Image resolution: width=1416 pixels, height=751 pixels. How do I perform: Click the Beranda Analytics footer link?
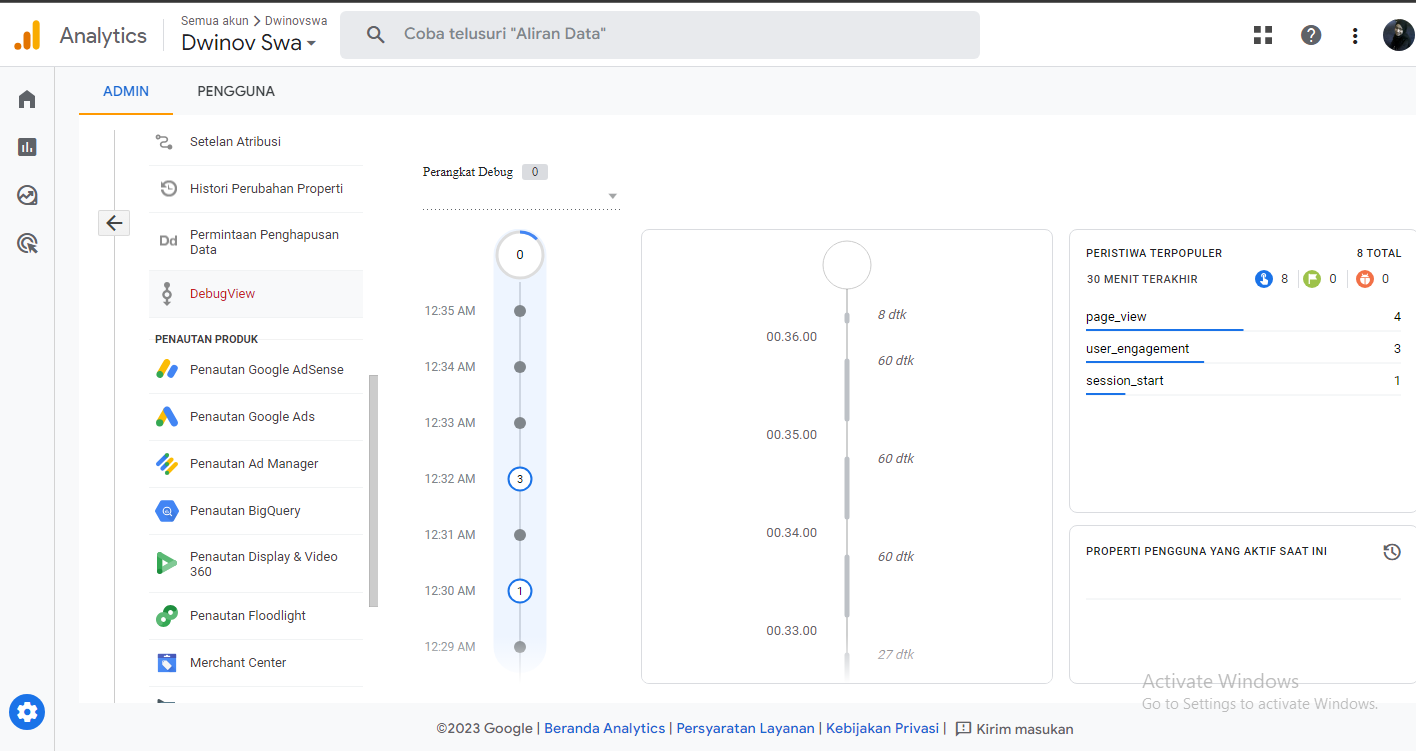pyautogui.click(x=604, y=729)
